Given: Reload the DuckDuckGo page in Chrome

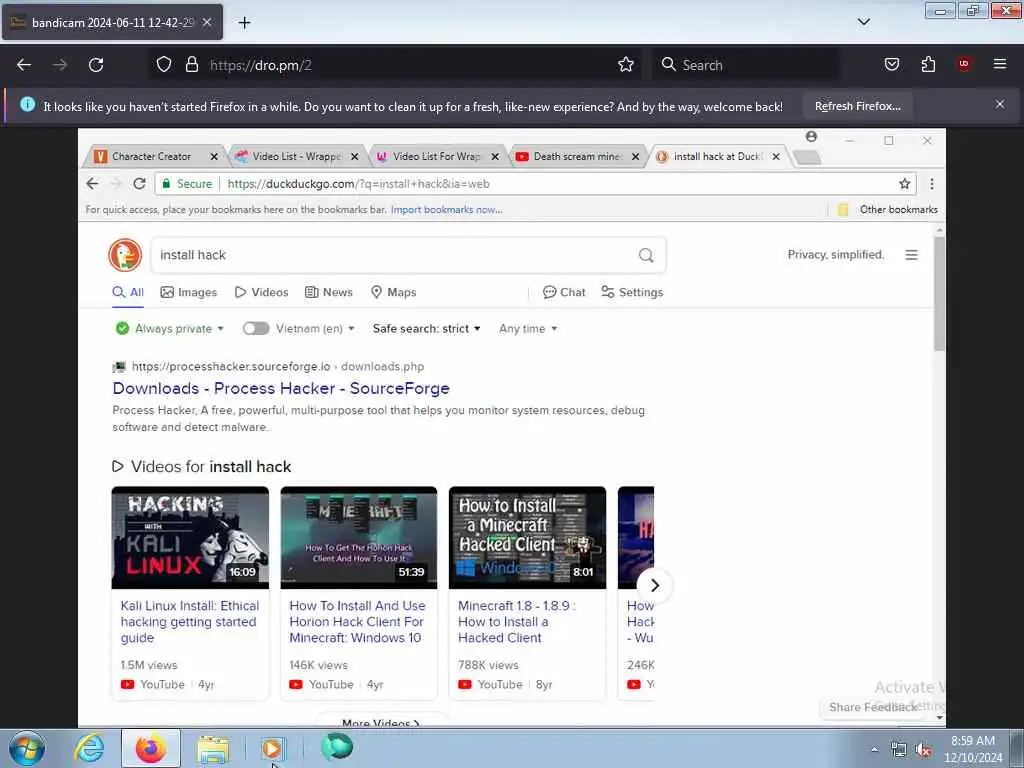Looking at the screenshot, I should (x=139, y=184).
